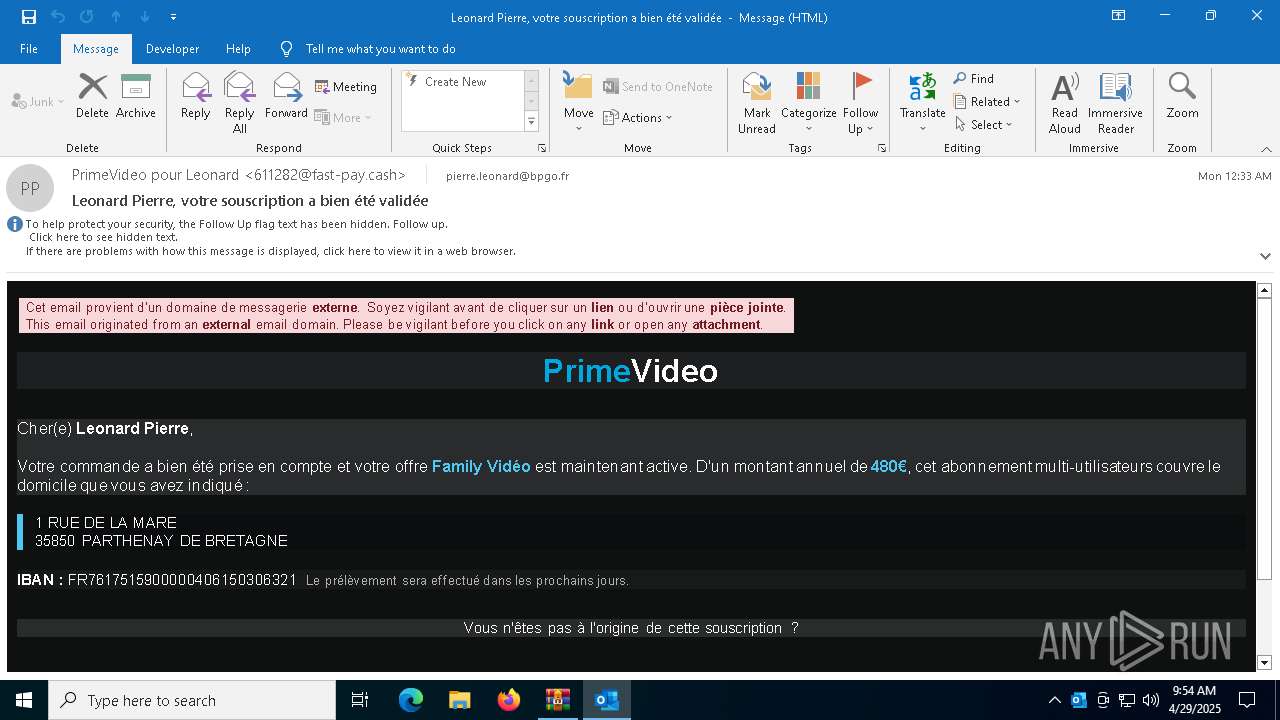This screenshot has width=1280, height=720.
Task: Start Read Aloud
Action: pos(1065,103)
